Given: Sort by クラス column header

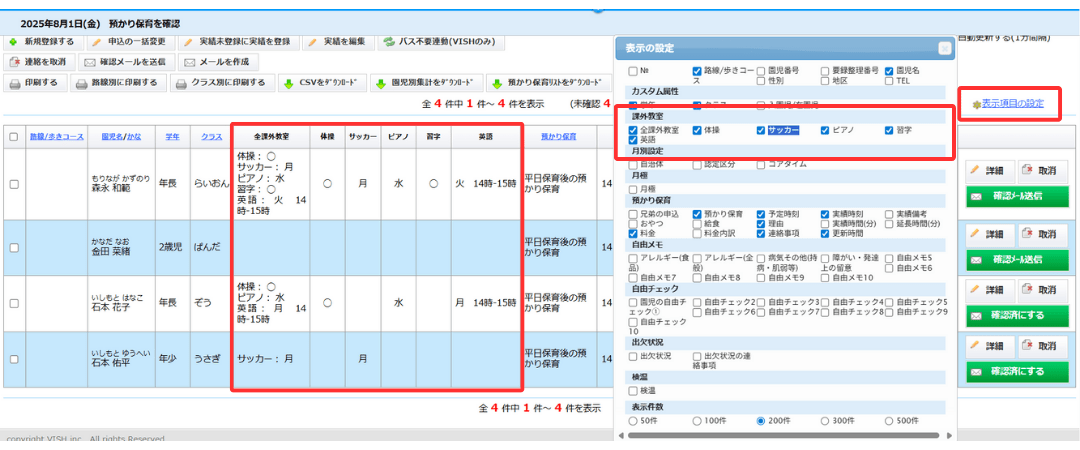Looking at the screenshot, I should pyautogui.click(x=211, y=136).
